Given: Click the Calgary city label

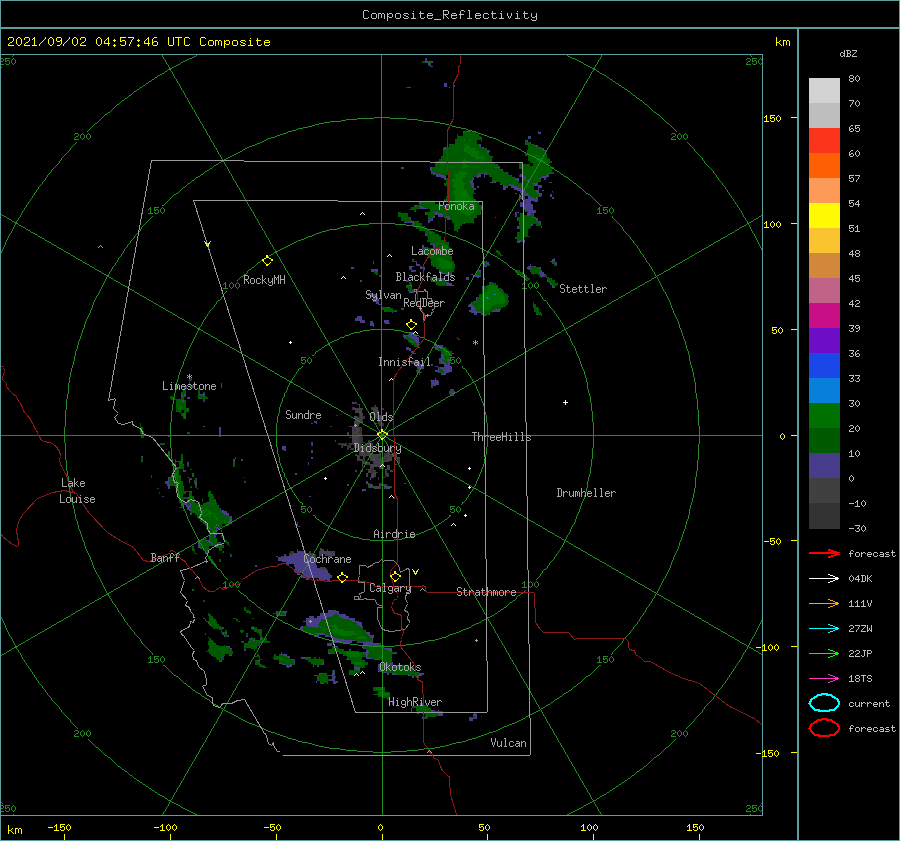Looking at the screenshot, I should tap(390, 588).
